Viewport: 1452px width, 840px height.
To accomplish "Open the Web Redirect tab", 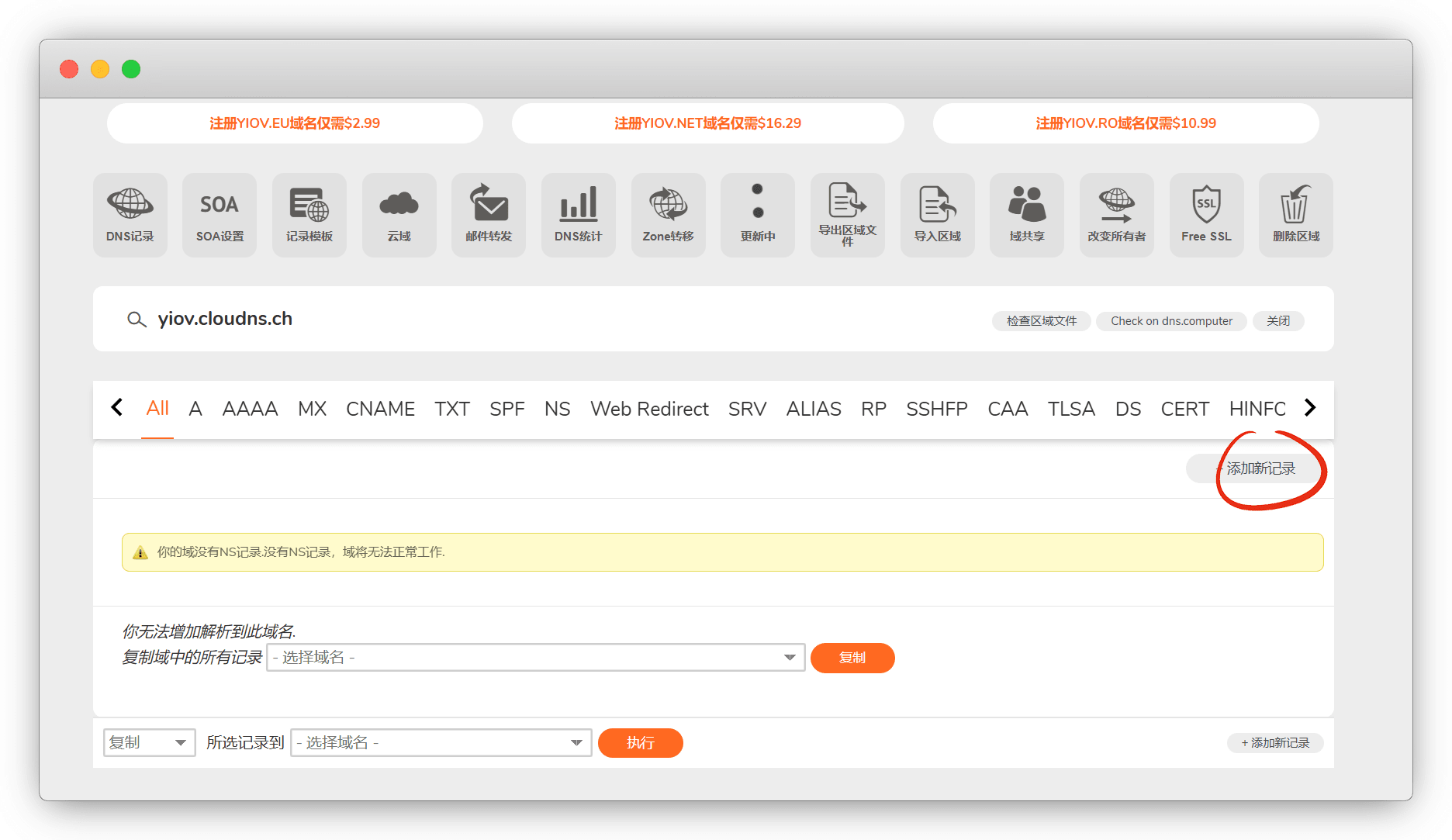I will (649, 409).
